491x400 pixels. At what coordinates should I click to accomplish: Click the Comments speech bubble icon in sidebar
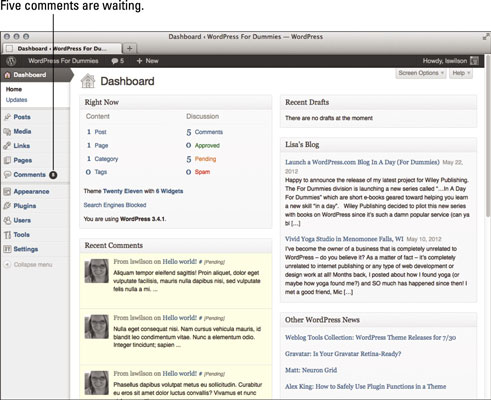pyautogui.click(x=7, y=175)
